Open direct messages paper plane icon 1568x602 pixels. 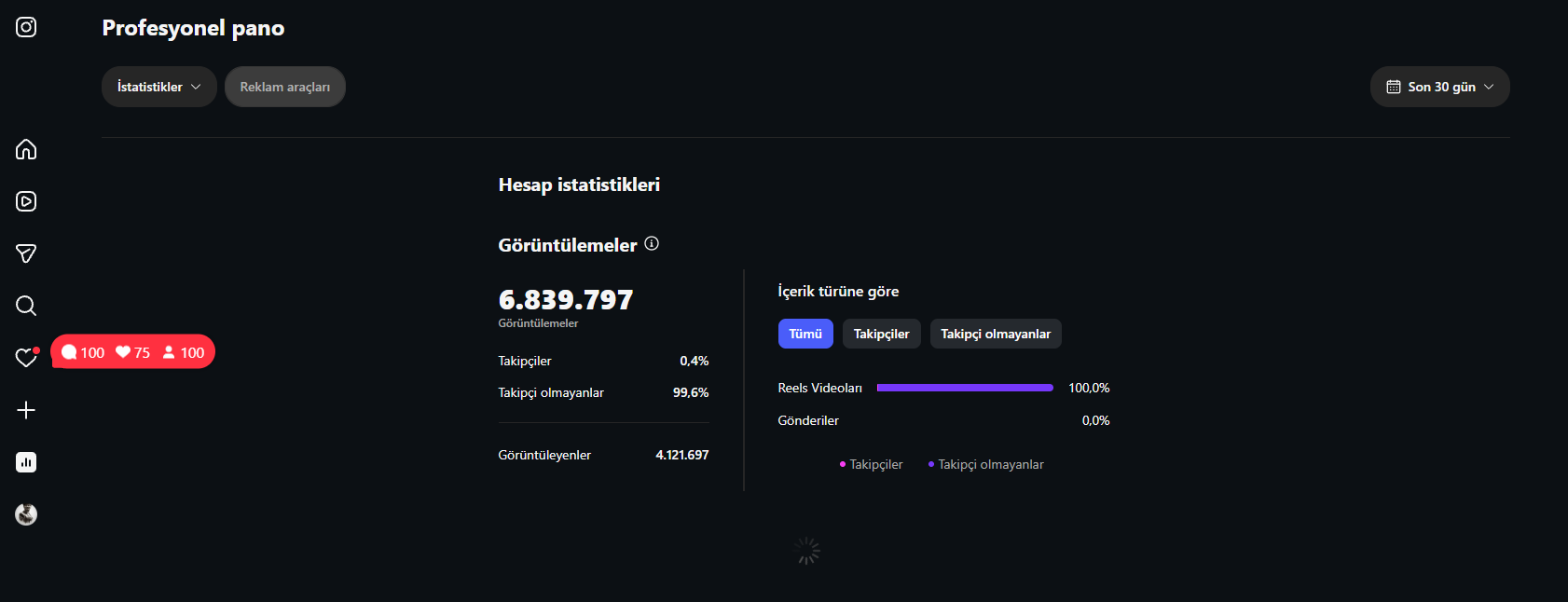[26, 253]
